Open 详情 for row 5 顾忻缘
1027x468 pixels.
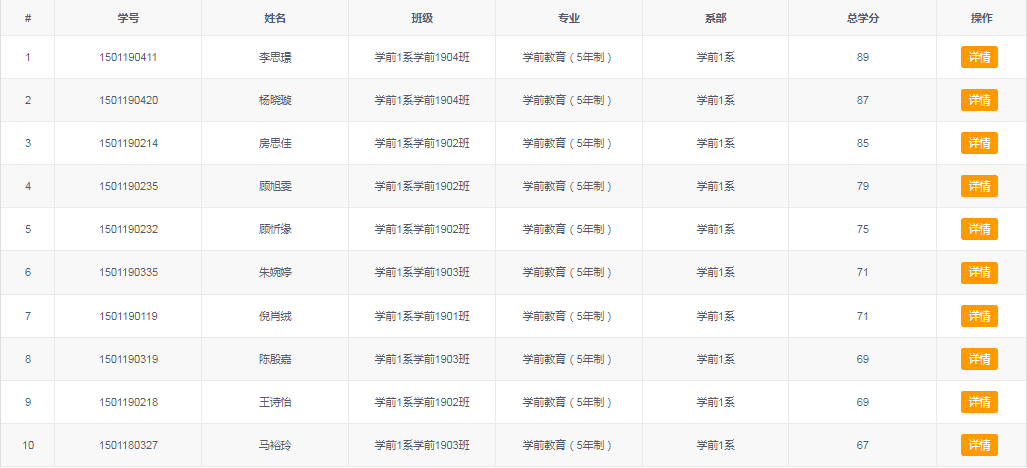979,229
